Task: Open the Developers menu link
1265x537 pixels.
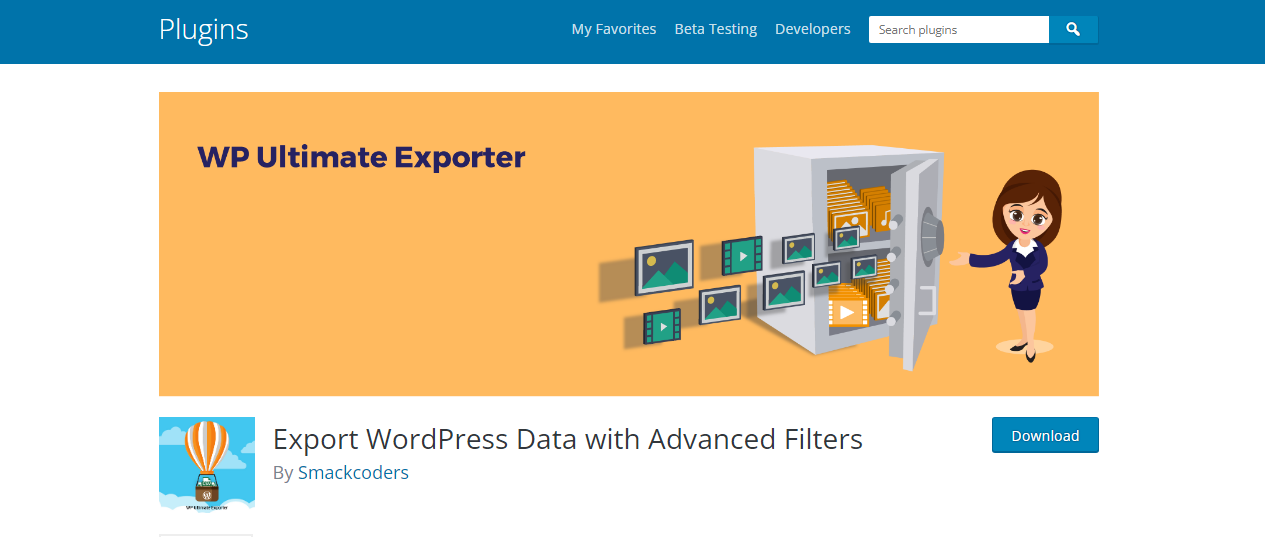Action: [x=813, y=29]
